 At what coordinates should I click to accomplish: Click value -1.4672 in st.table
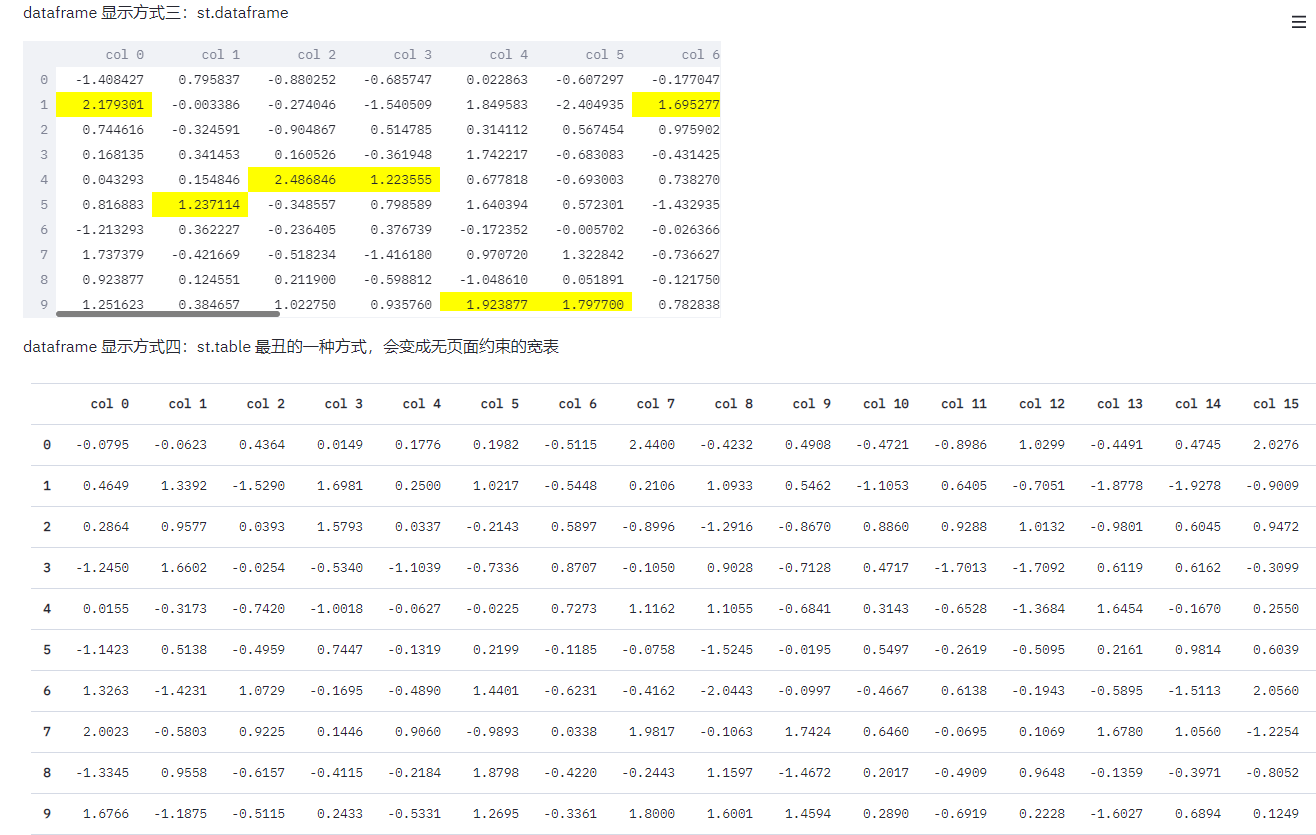804,773
